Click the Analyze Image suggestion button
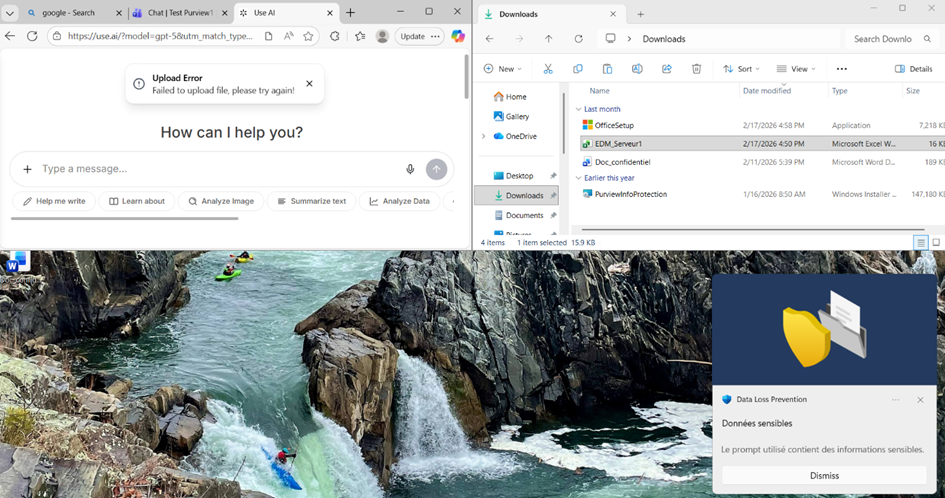Viewport: 945px width, 498px height. point(220,201)
